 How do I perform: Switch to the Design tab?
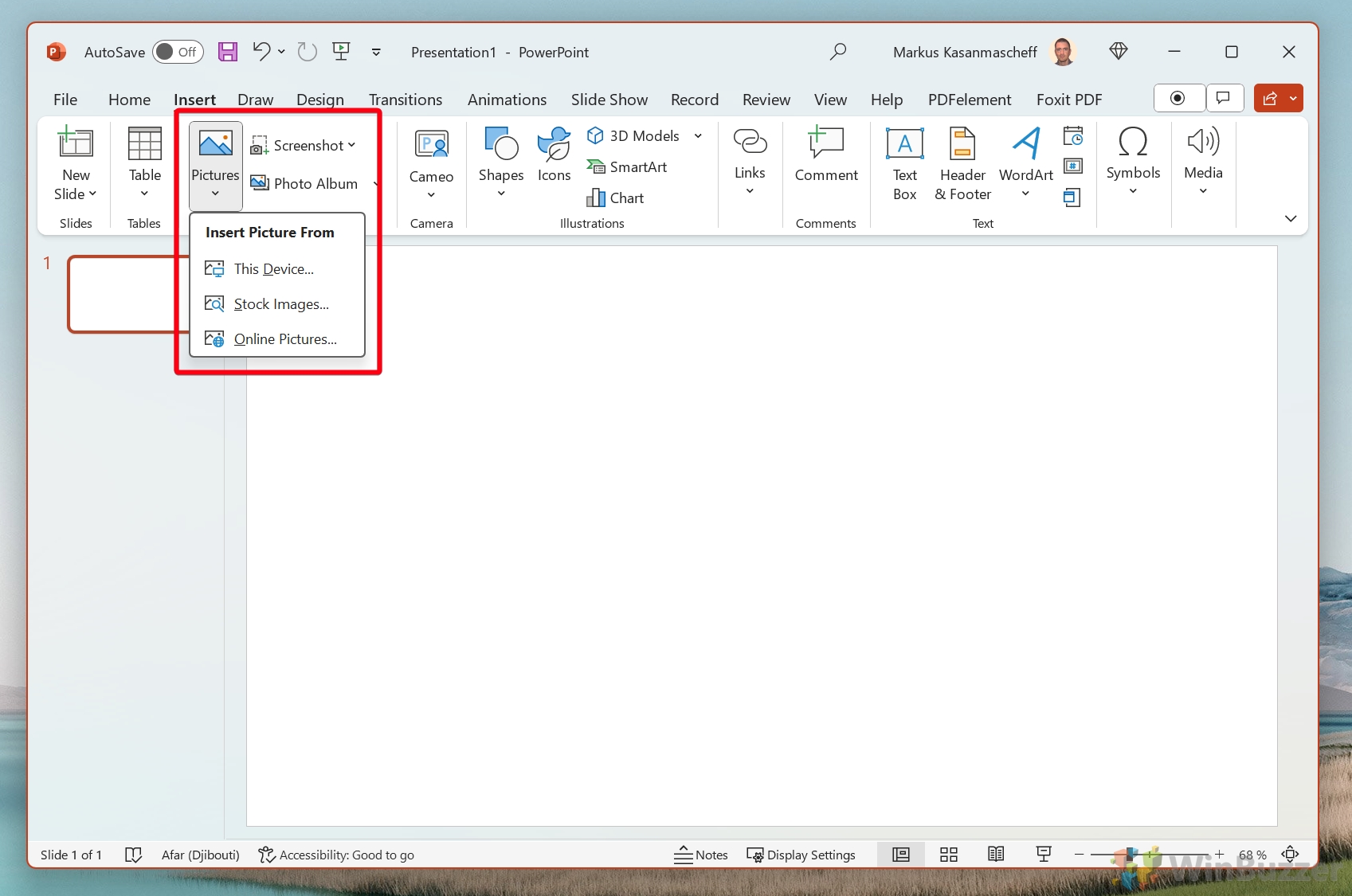320,100
